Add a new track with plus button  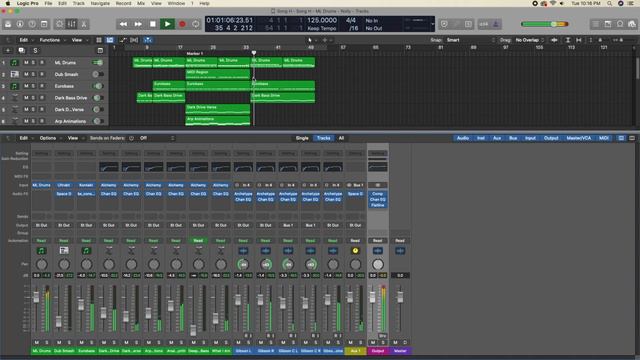[8, 50]
